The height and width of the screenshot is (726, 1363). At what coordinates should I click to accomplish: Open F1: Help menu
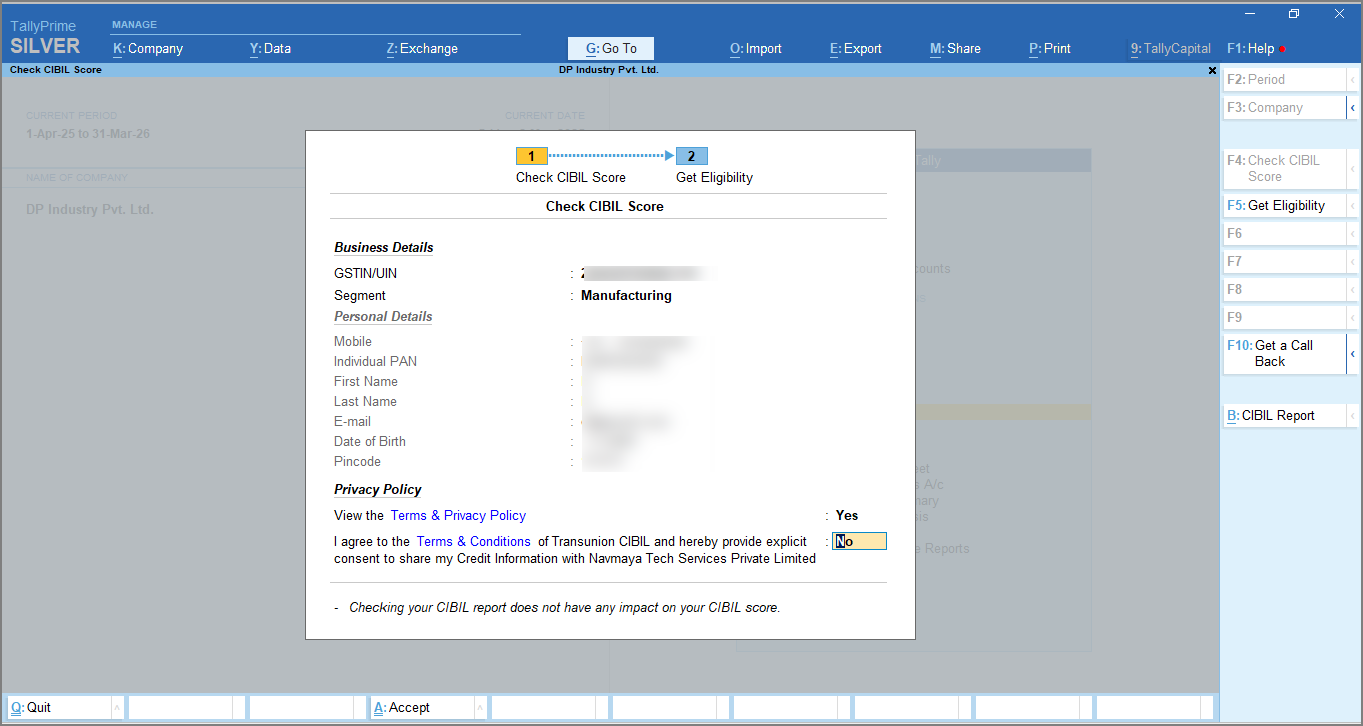tap(1250, 48)
